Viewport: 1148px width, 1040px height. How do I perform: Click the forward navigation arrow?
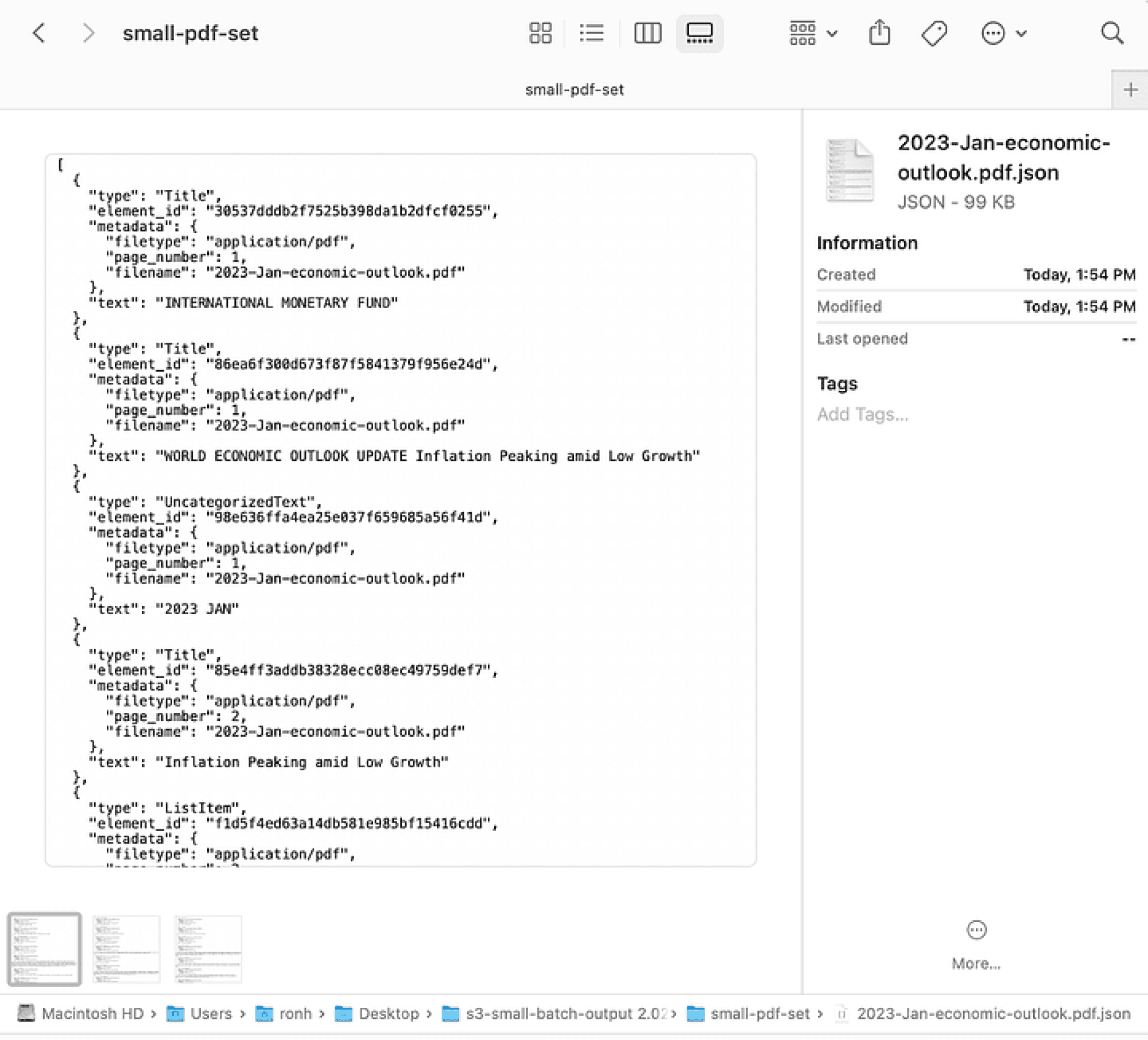(x=88, y=33)
